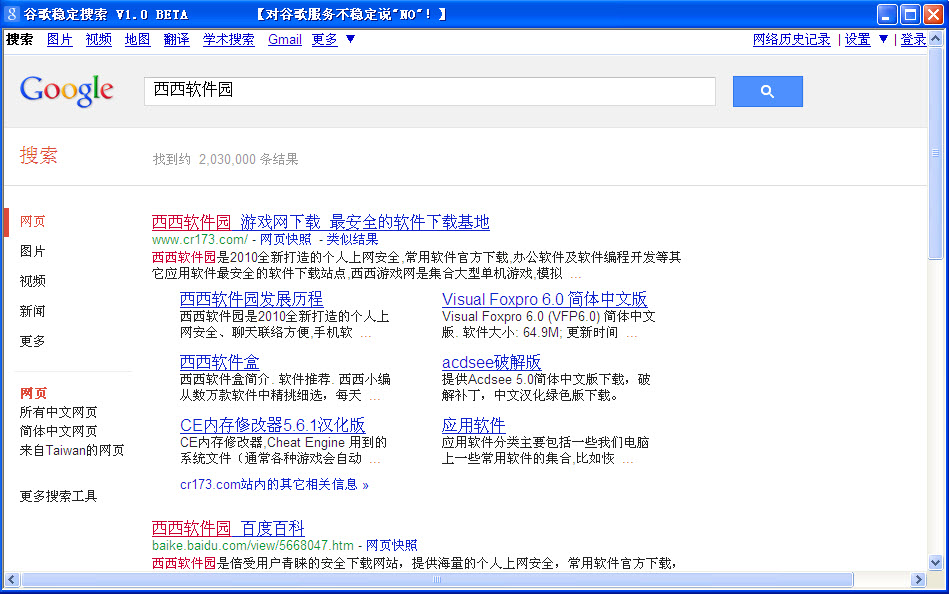Click horizontal scrollbar left arrow
Image resolution: width=949 pixels, height=594 pixels.
tap(11, 579)
